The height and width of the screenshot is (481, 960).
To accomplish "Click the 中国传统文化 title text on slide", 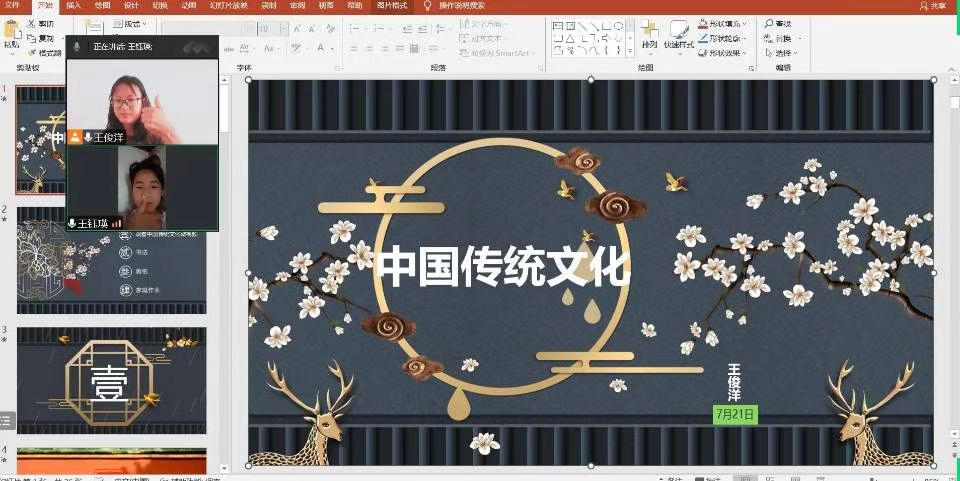I will [503, 266].
